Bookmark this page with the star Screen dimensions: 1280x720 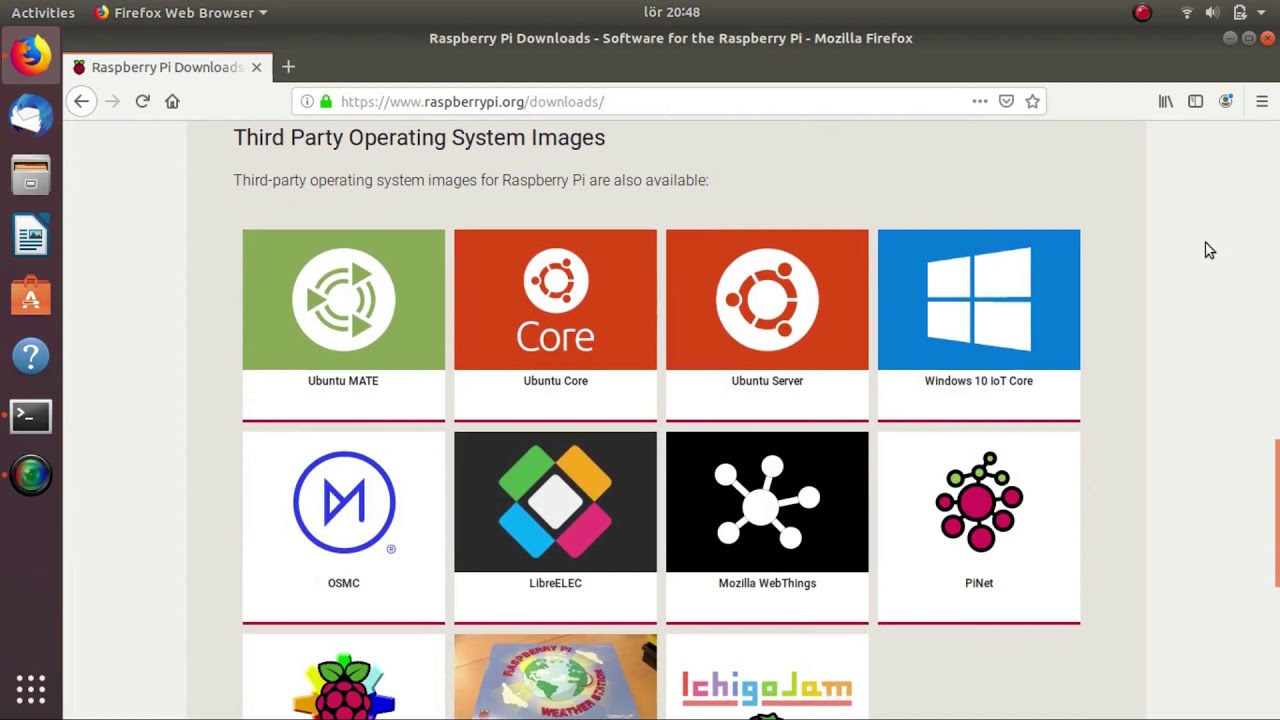pos(1032,101)
